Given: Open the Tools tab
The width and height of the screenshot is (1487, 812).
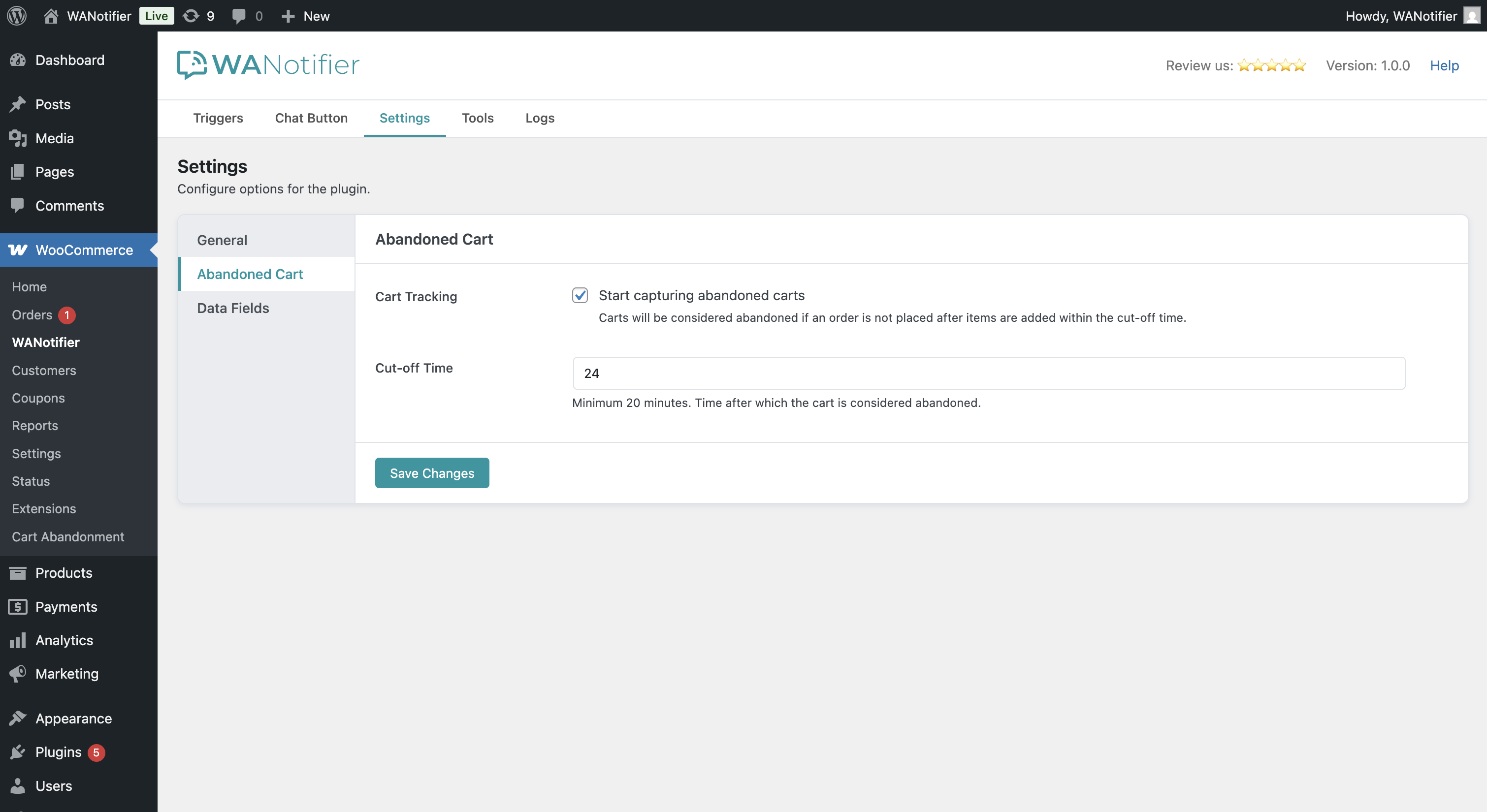Looking at the screenshot, I should (x=478, y=118).
